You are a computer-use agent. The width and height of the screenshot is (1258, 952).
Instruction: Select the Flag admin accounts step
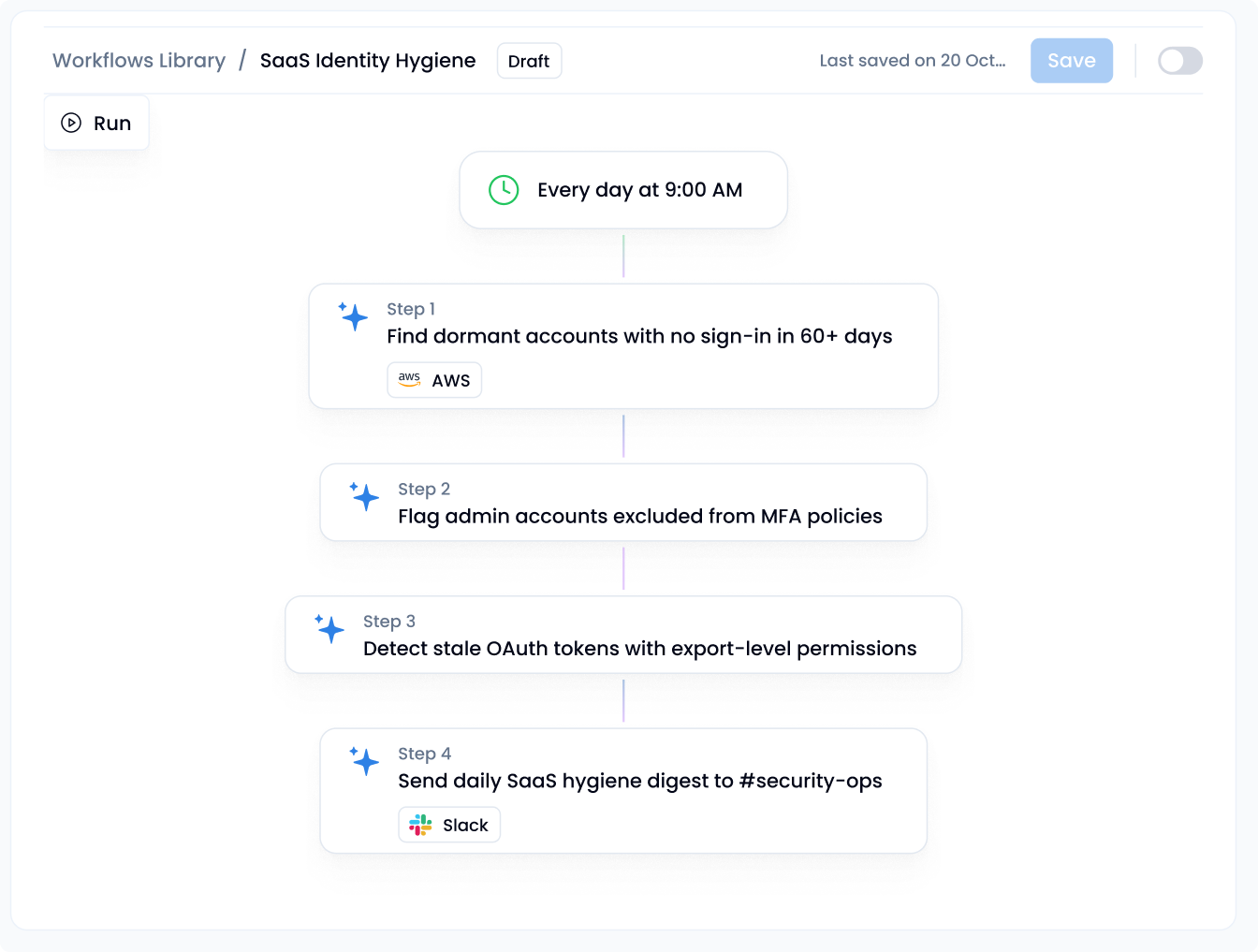(x=639, y=516)
